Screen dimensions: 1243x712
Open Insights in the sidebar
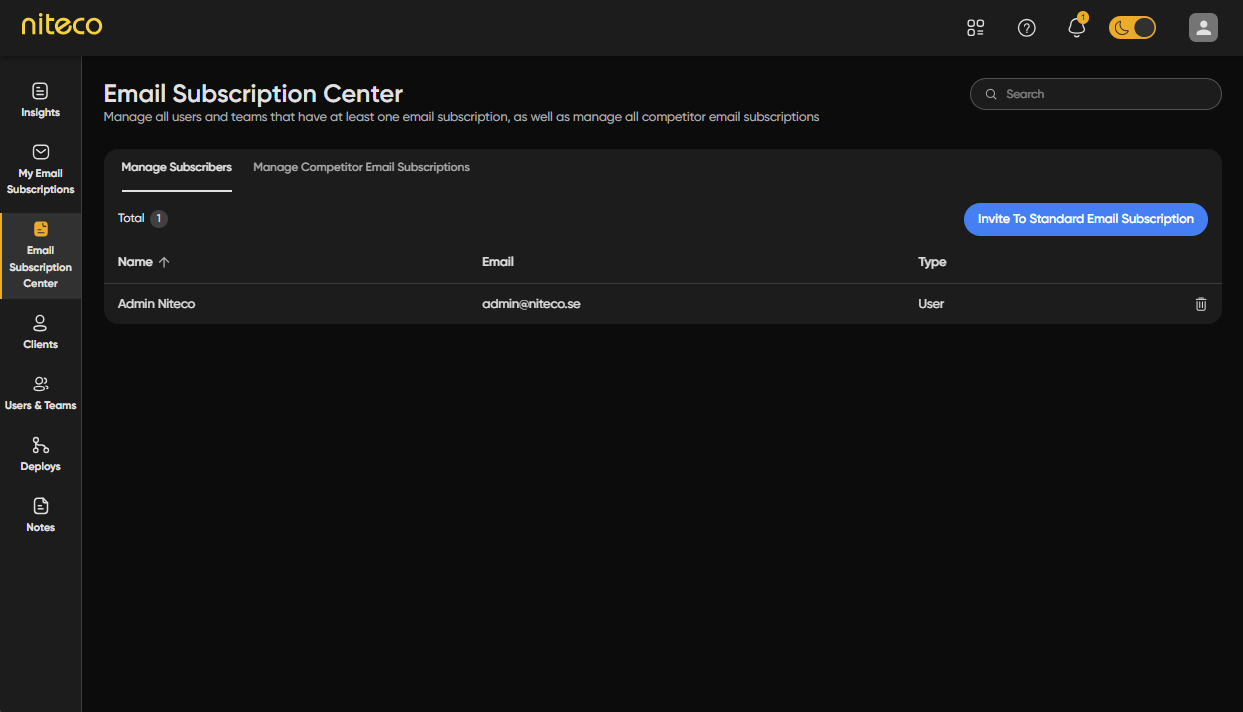pyautogui.click(x=41, y=100)
